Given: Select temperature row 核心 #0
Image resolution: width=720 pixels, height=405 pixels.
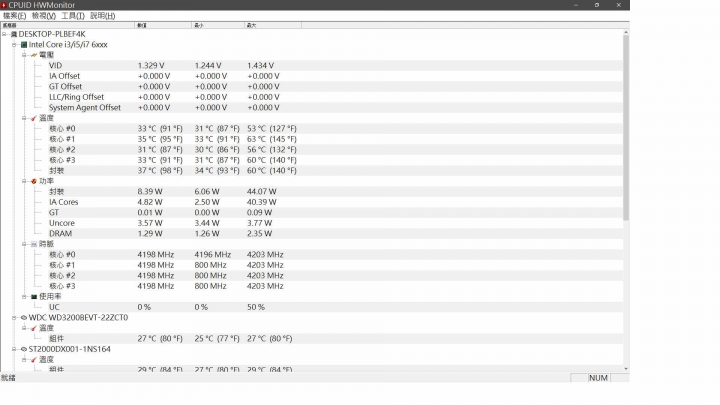Looking at the screenshot, I should point(335,129).
